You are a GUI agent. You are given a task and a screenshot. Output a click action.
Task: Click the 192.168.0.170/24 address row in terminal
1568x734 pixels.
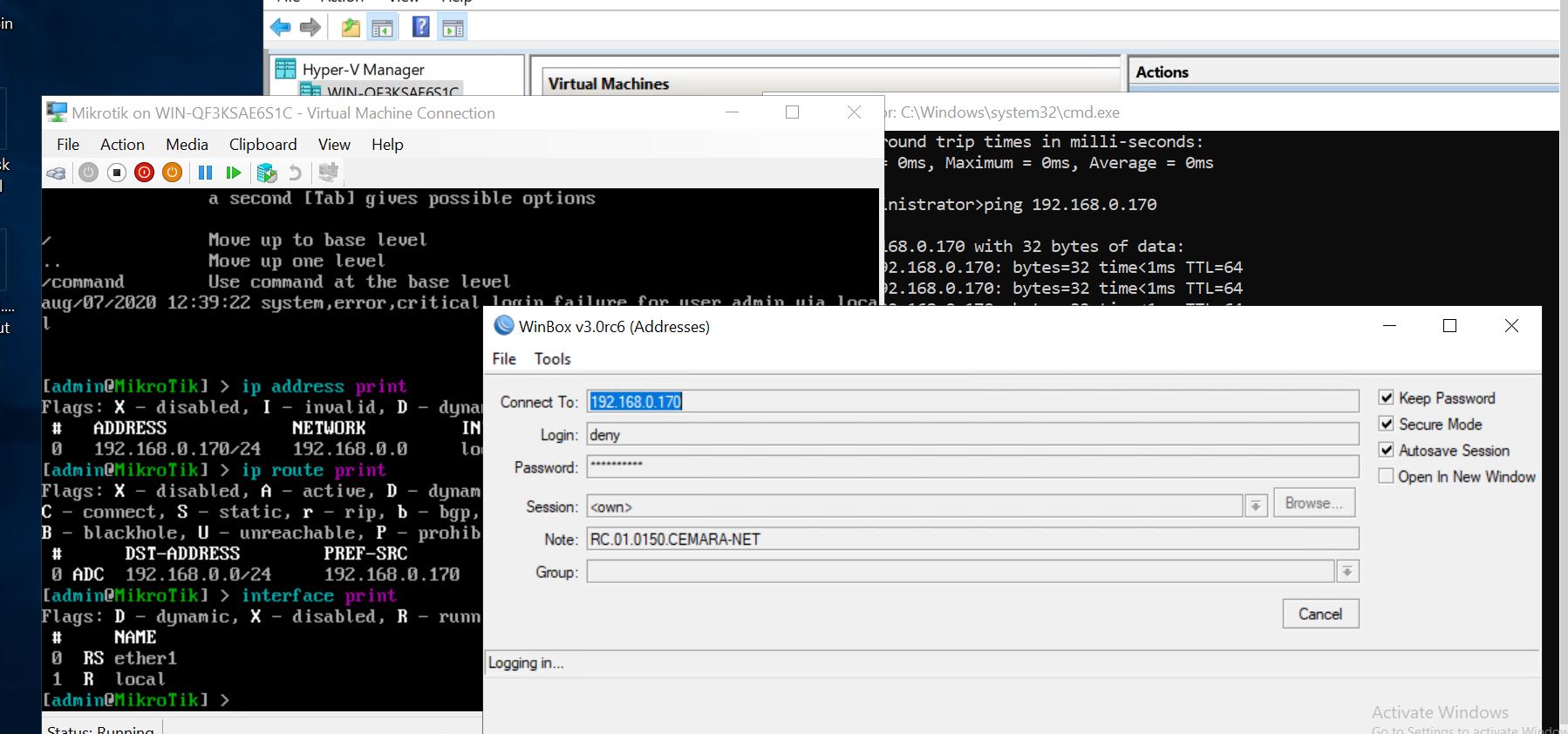click(x=262, y=449)
